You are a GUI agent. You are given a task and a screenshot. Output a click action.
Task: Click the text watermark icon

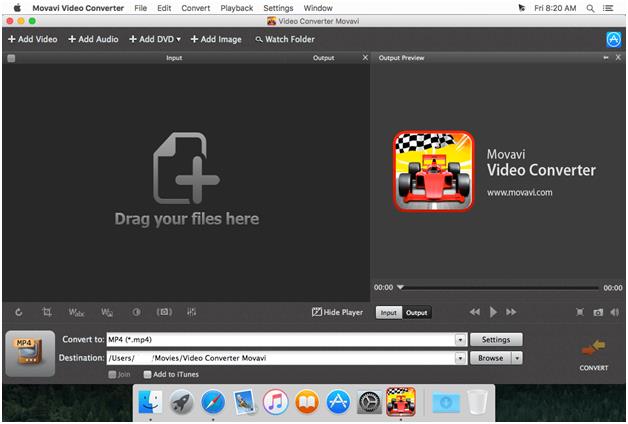click(x=76, y=312)
